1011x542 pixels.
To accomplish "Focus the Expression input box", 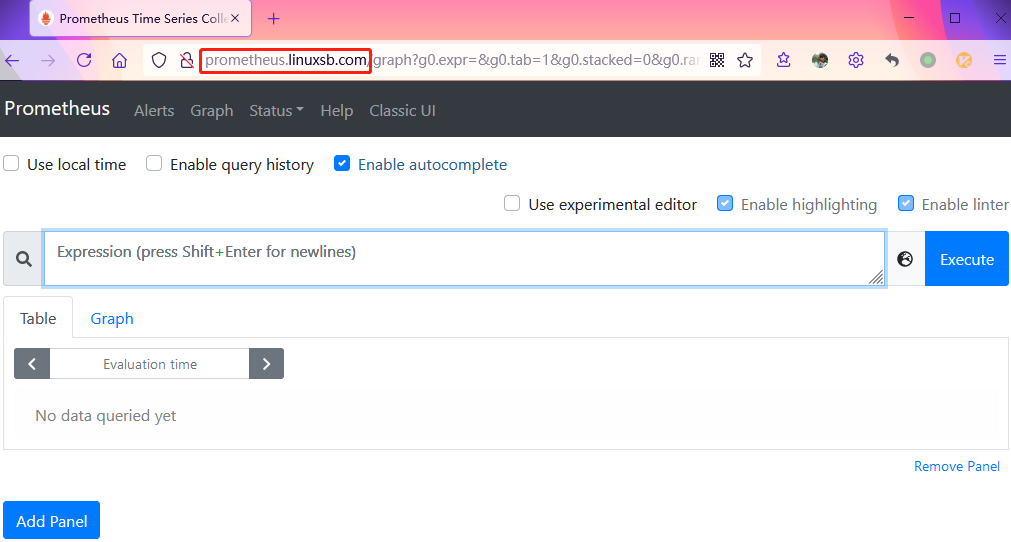I will (464, 258).
